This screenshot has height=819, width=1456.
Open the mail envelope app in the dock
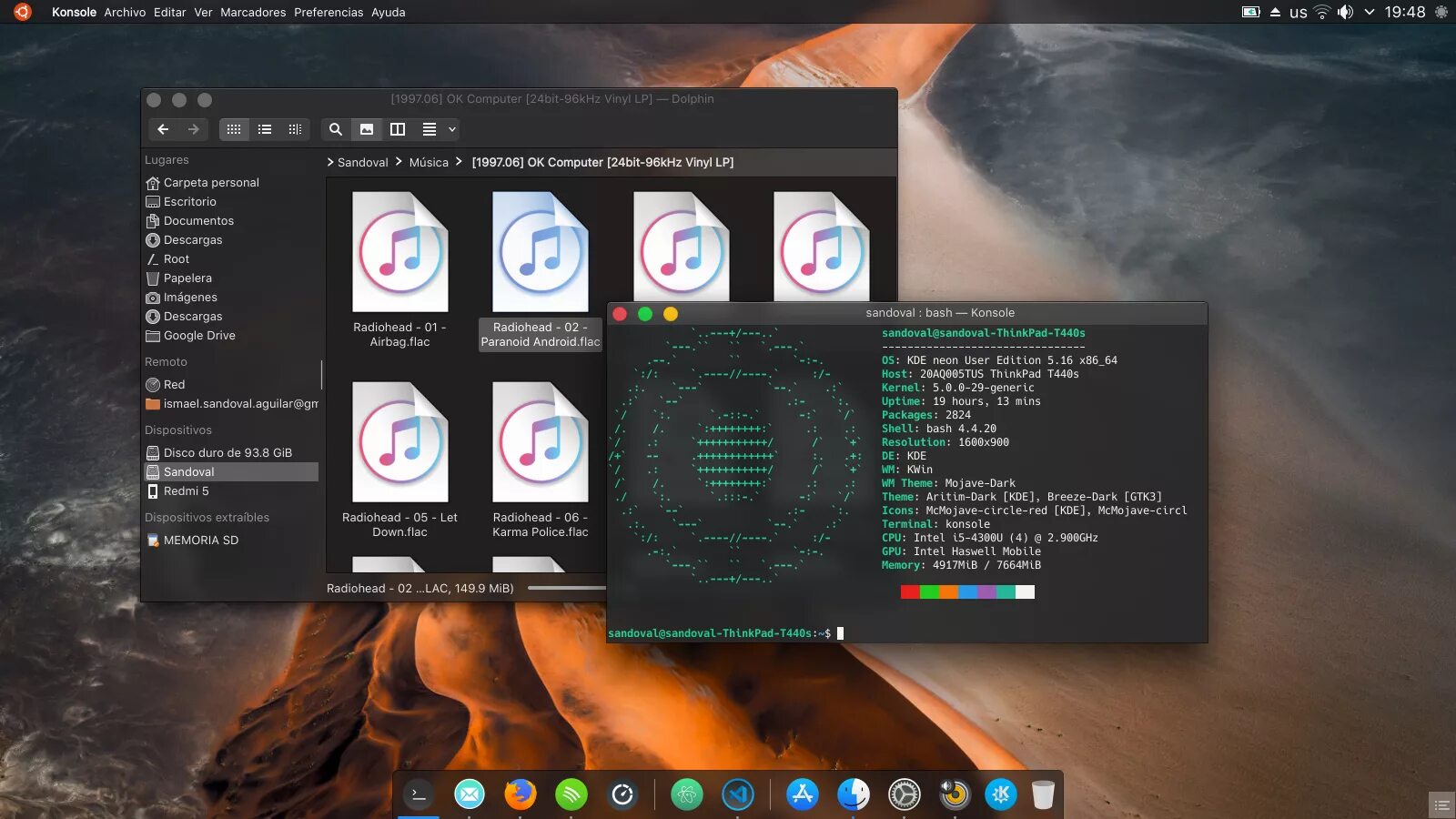470,794
